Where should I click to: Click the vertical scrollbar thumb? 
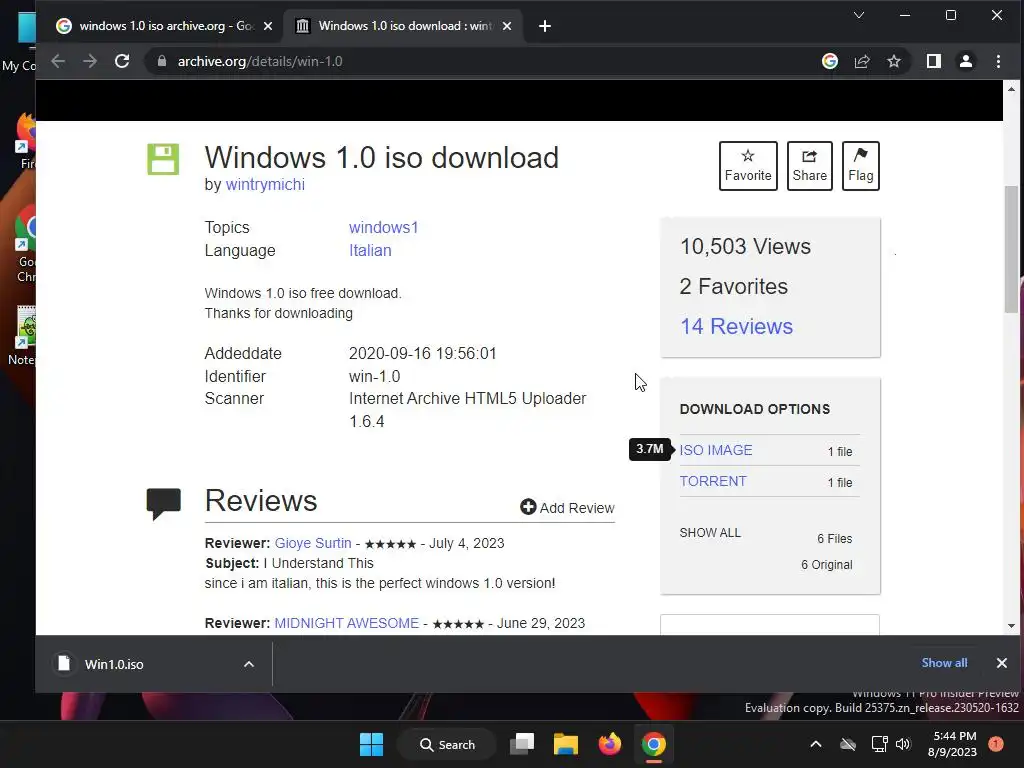[1012, 249]
